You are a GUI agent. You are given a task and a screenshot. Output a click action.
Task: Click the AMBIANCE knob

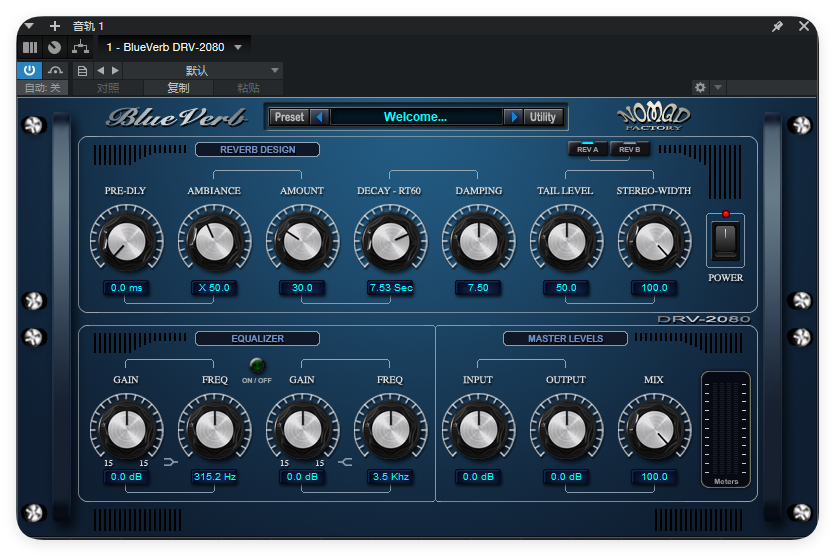point(214,241)
